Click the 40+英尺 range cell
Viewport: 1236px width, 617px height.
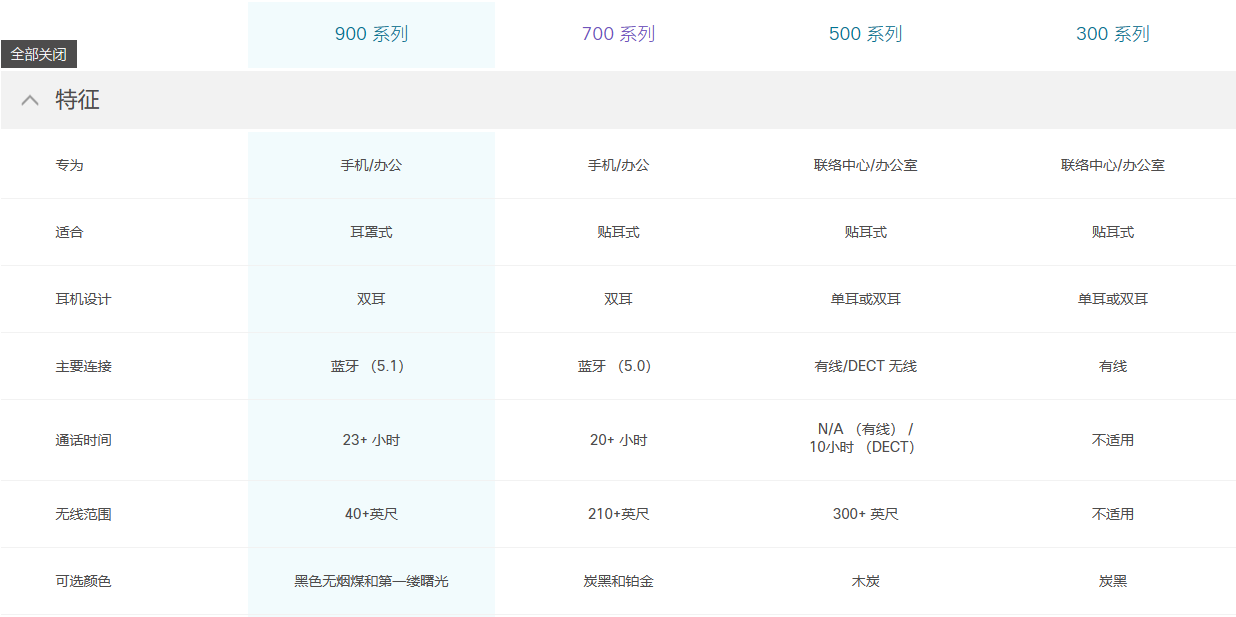[x=371, y=514]
